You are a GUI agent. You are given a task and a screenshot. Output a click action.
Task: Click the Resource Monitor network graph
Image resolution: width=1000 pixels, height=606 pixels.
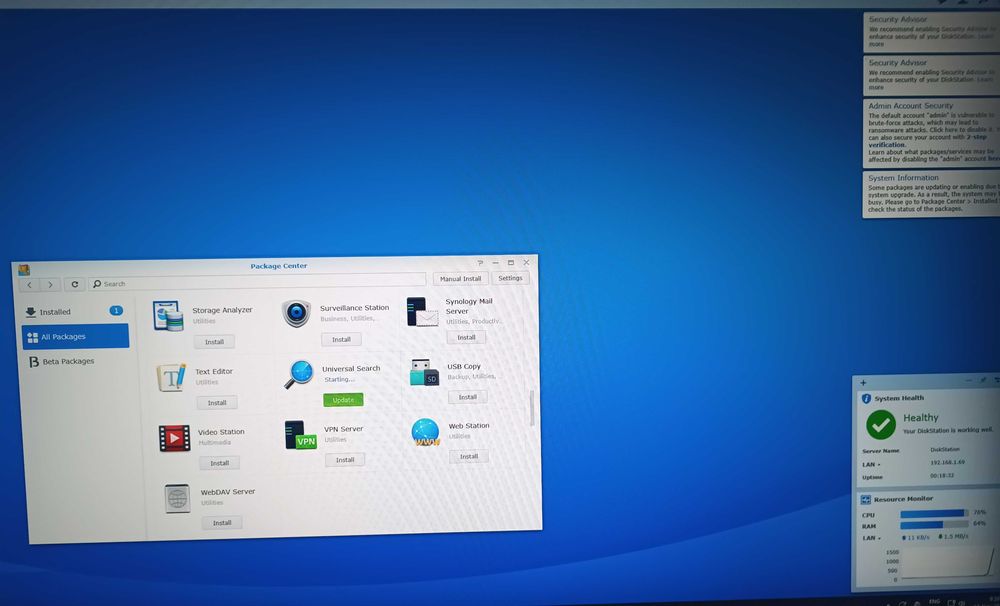947,564
